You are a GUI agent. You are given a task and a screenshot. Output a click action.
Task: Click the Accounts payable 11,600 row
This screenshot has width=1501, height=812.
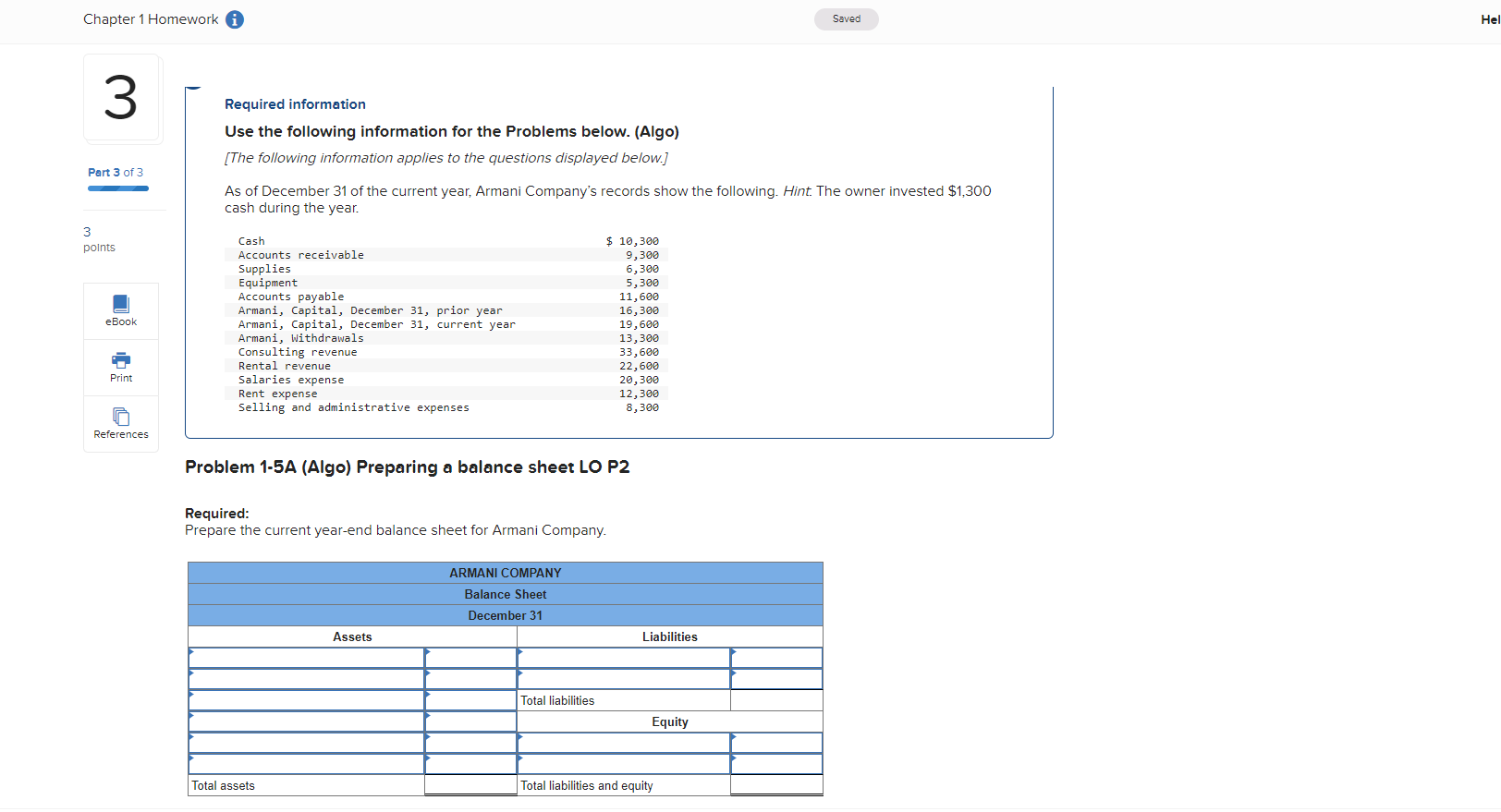(x=446, y=297)
